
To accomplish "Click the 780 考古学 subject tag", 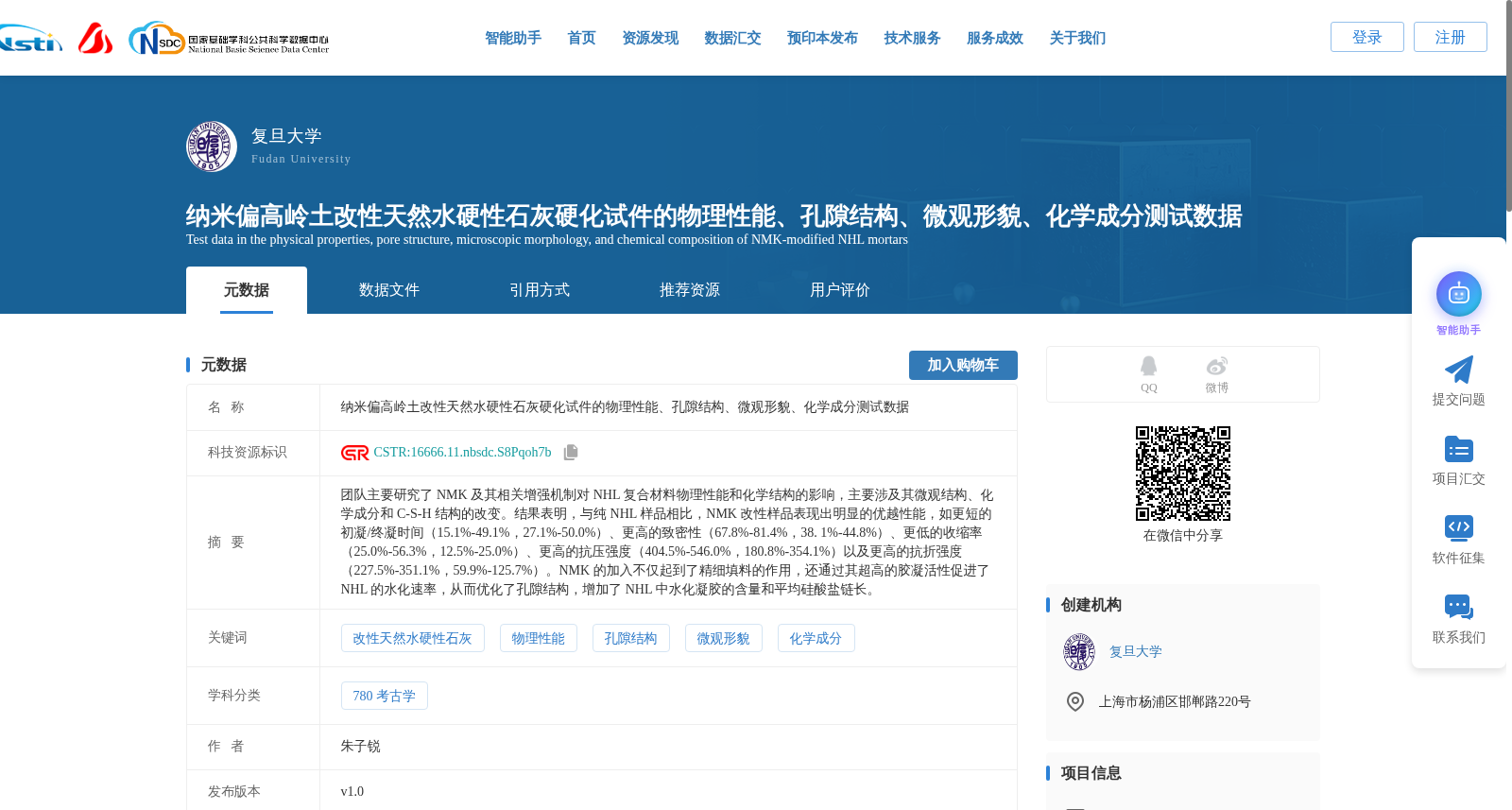I will pos(384,696).
